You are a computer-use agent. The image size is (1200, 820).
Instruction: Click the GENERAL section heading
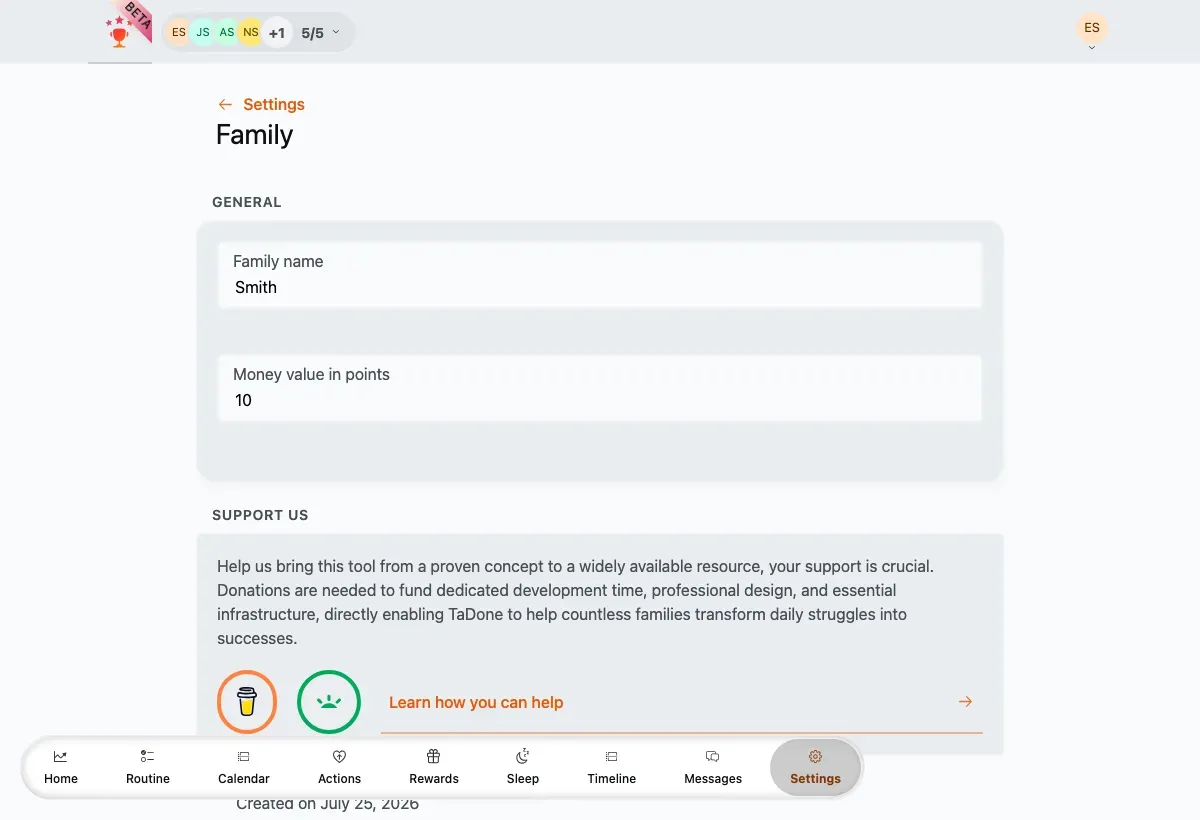pyautogui.click(x=247, y=202)
